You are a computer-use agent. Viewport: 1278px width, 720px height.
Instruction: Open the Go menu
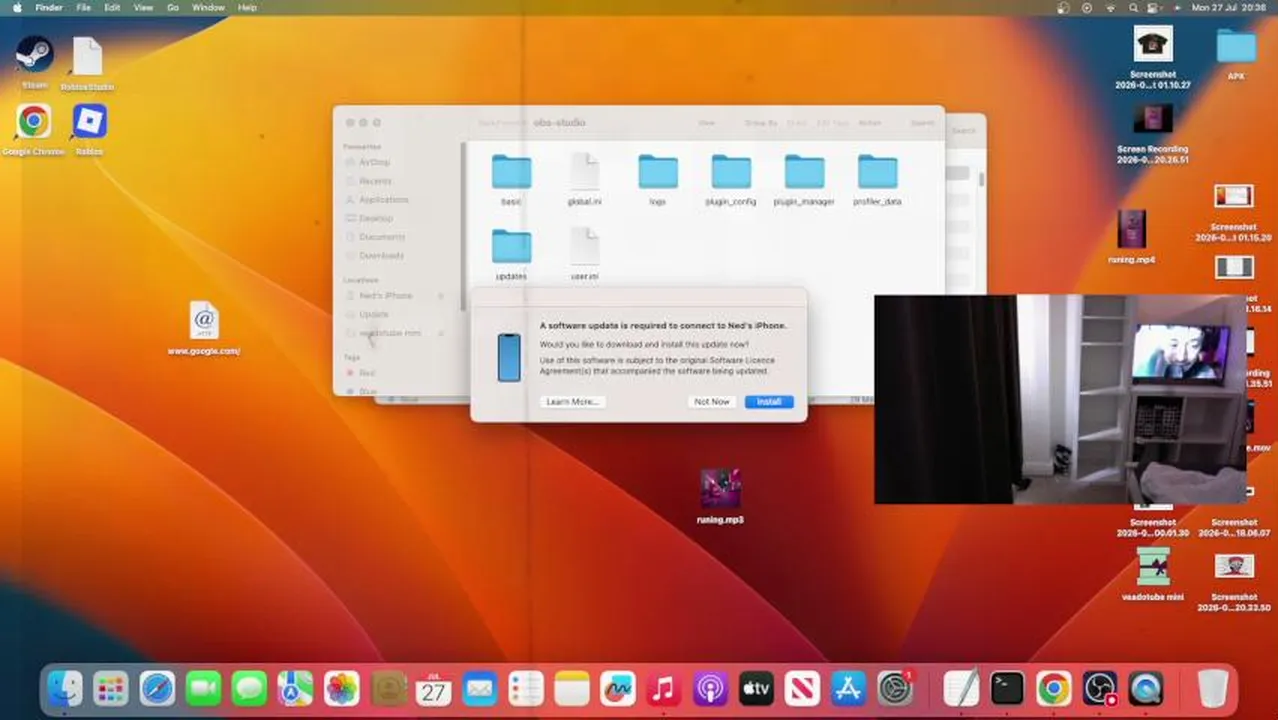173,7
